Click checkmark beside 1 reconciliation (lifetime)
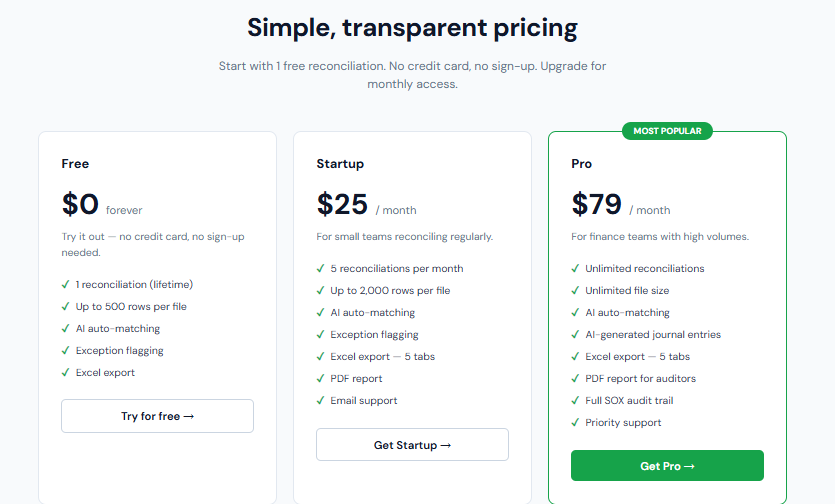Screen dimensions: 835x504 pyautogui.click(x=65, y=285)
